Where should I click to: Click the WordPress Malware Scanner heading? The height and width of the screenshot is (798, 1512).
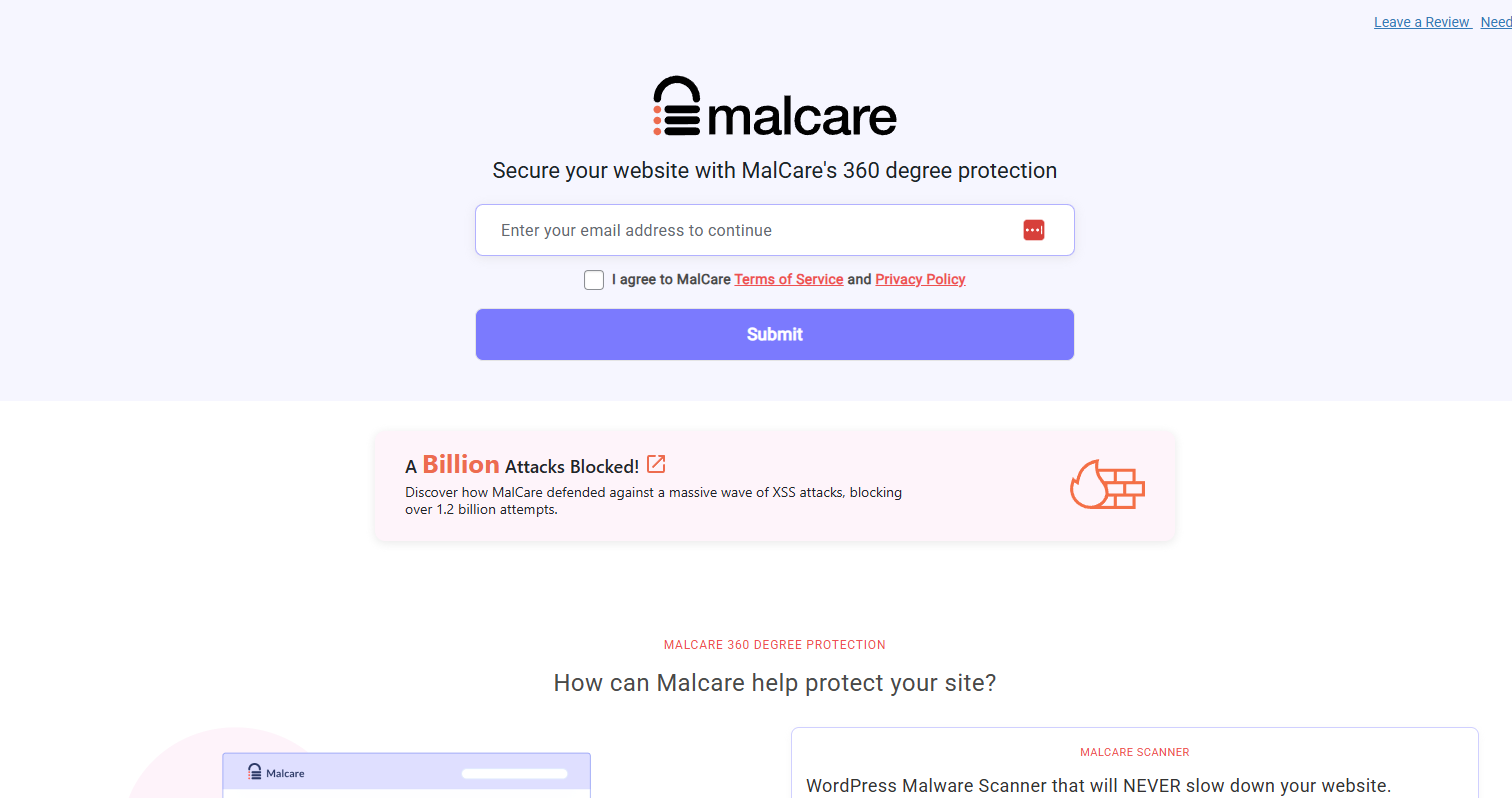point(1099,785)
